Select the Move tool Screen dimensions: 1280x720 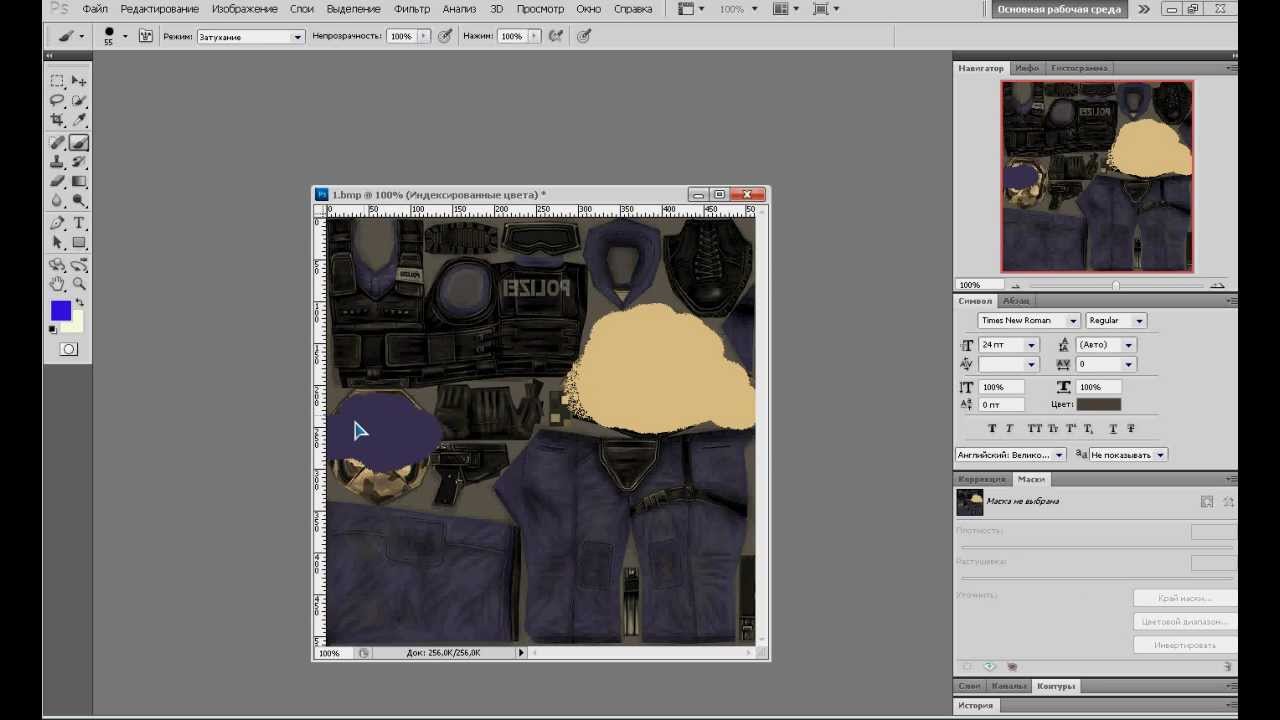[79, 81]
